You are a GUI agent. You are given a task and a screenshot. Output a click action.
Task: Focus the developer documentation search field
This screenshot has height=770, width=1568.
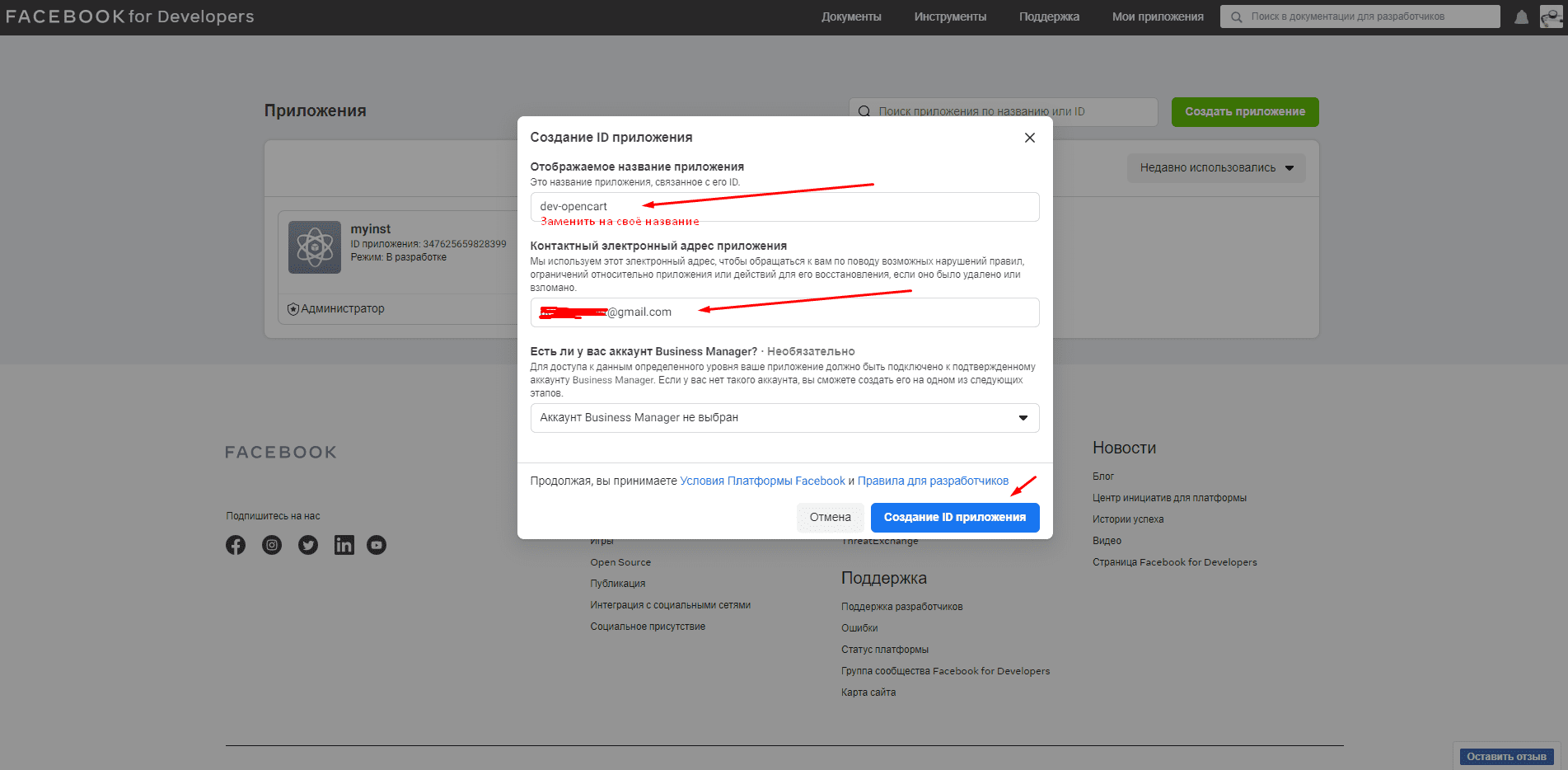[1360, 16]
